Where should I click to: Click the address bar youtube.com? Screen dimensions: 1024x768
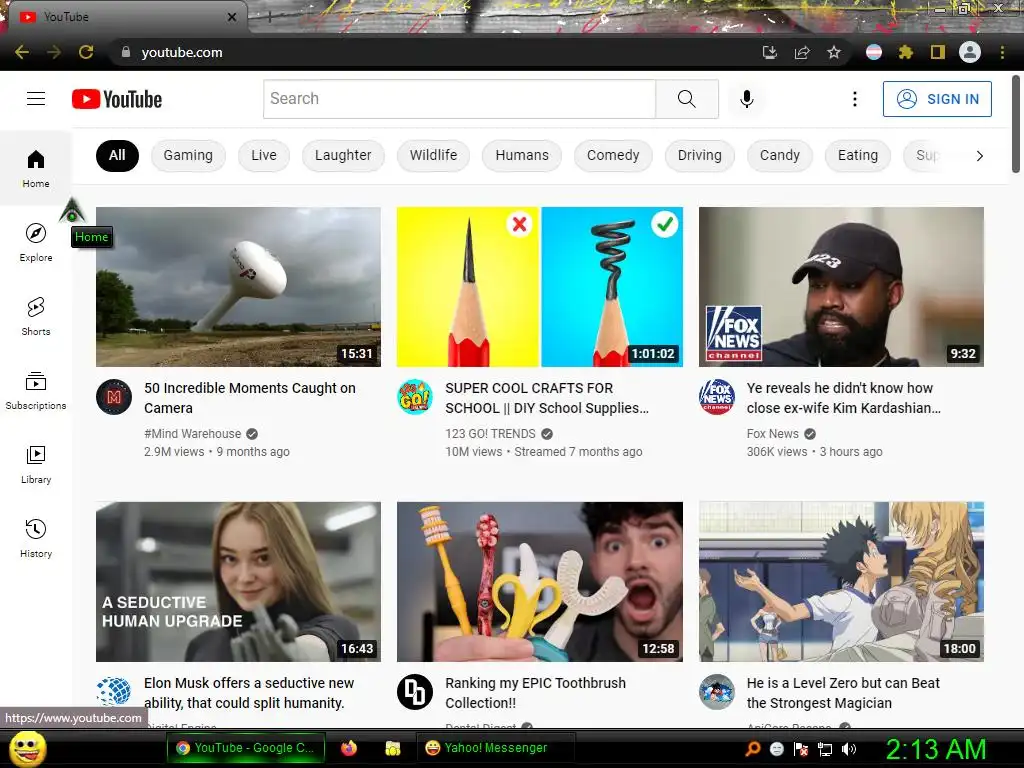[x=182, y=52]
